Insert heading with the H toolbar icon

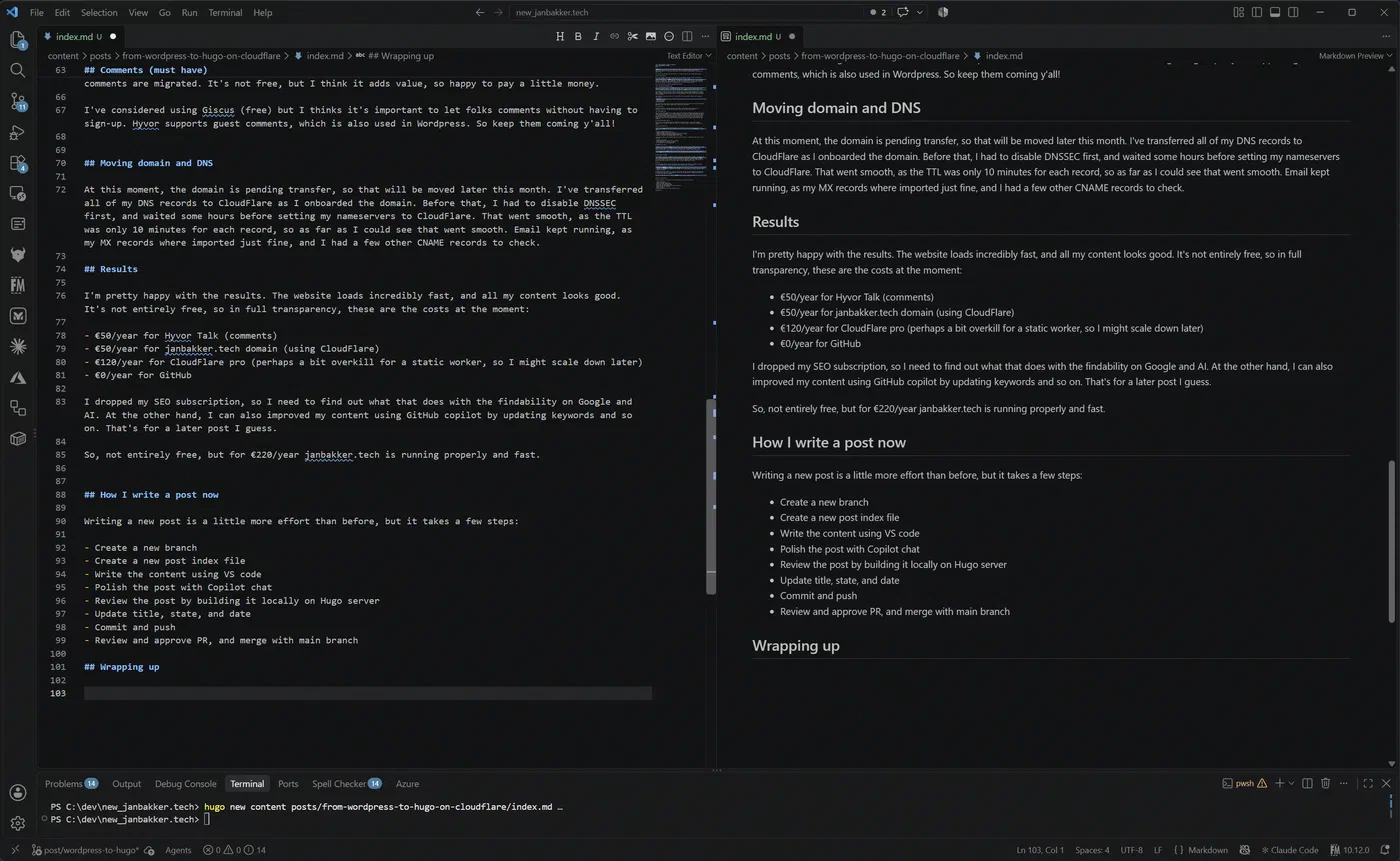point(560,37)
